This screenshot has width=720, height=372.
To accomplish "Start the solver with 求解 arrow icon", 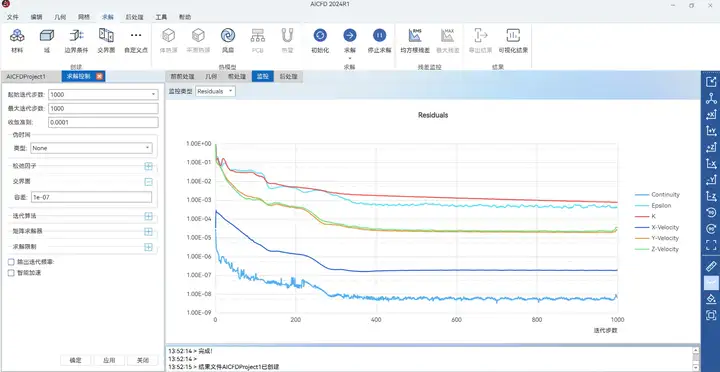I will click(349, 35).
